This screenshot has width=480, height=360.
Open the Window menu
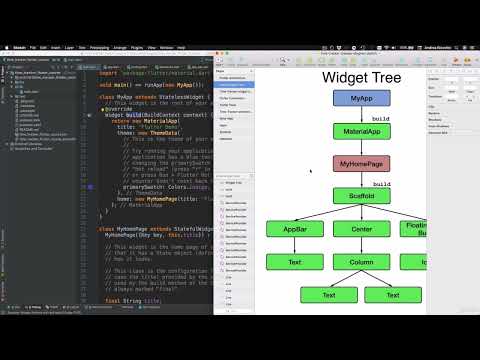(166, 48)
